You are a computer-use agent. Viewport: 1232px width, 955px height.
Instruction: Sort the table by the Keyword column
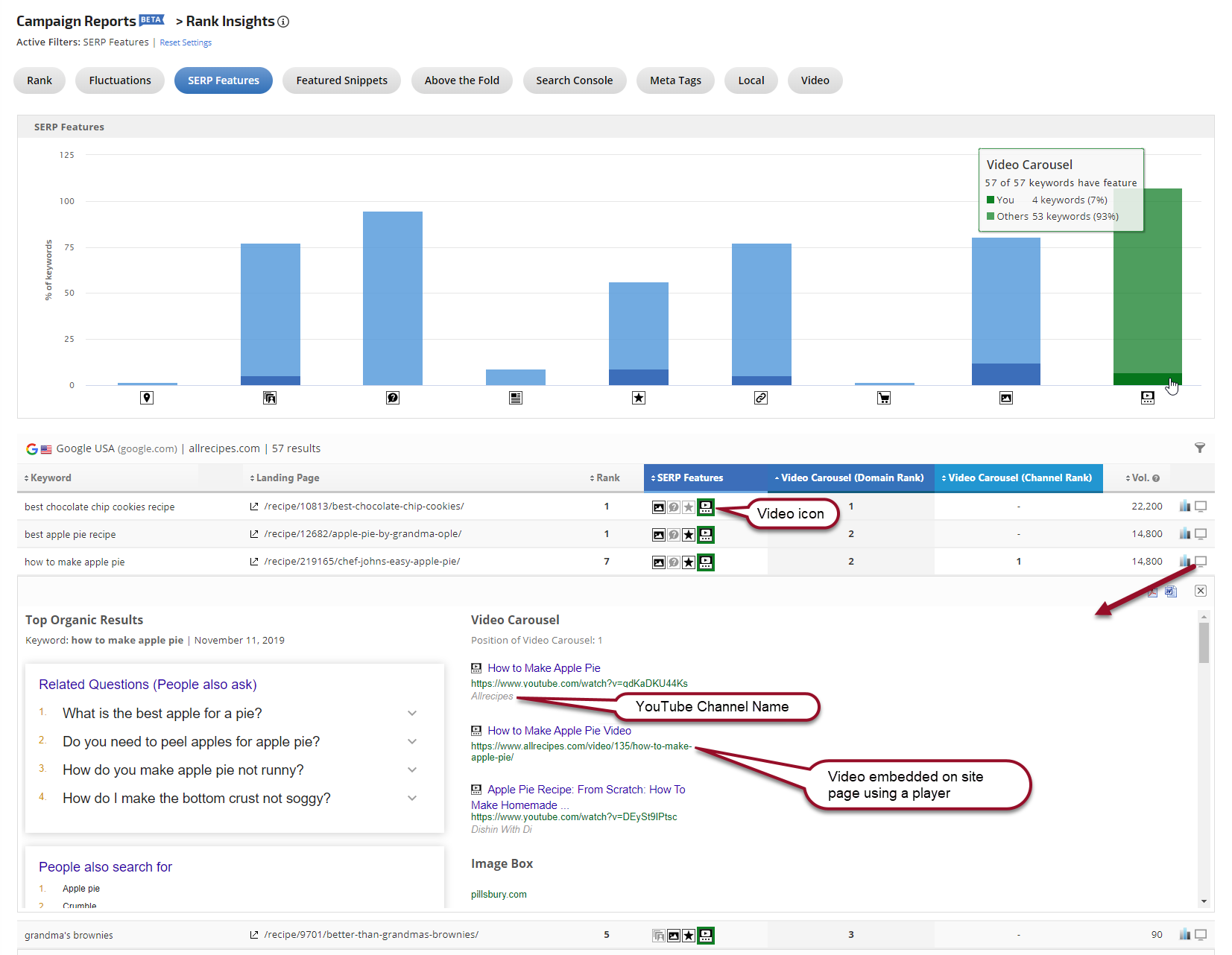tap(50, 478)
